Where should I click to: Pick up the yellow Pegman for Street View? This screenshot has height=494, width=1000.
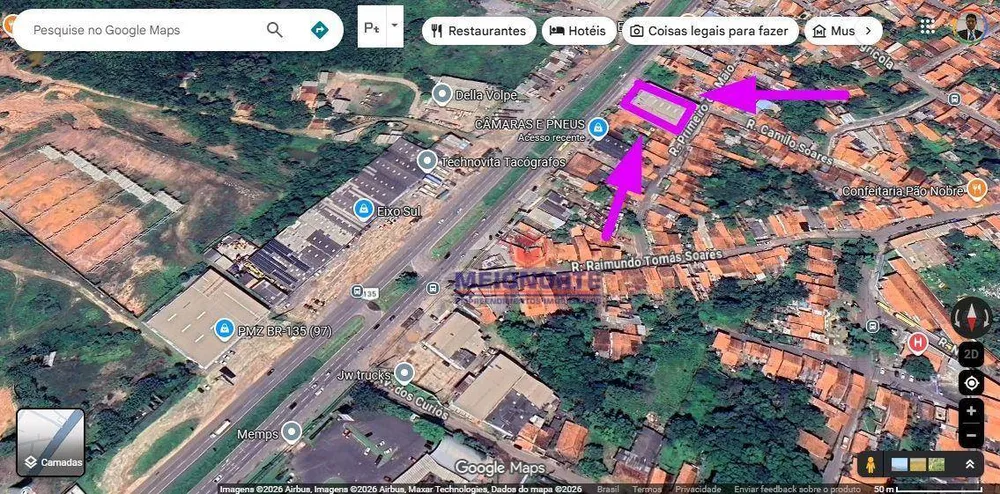(870, 465)
